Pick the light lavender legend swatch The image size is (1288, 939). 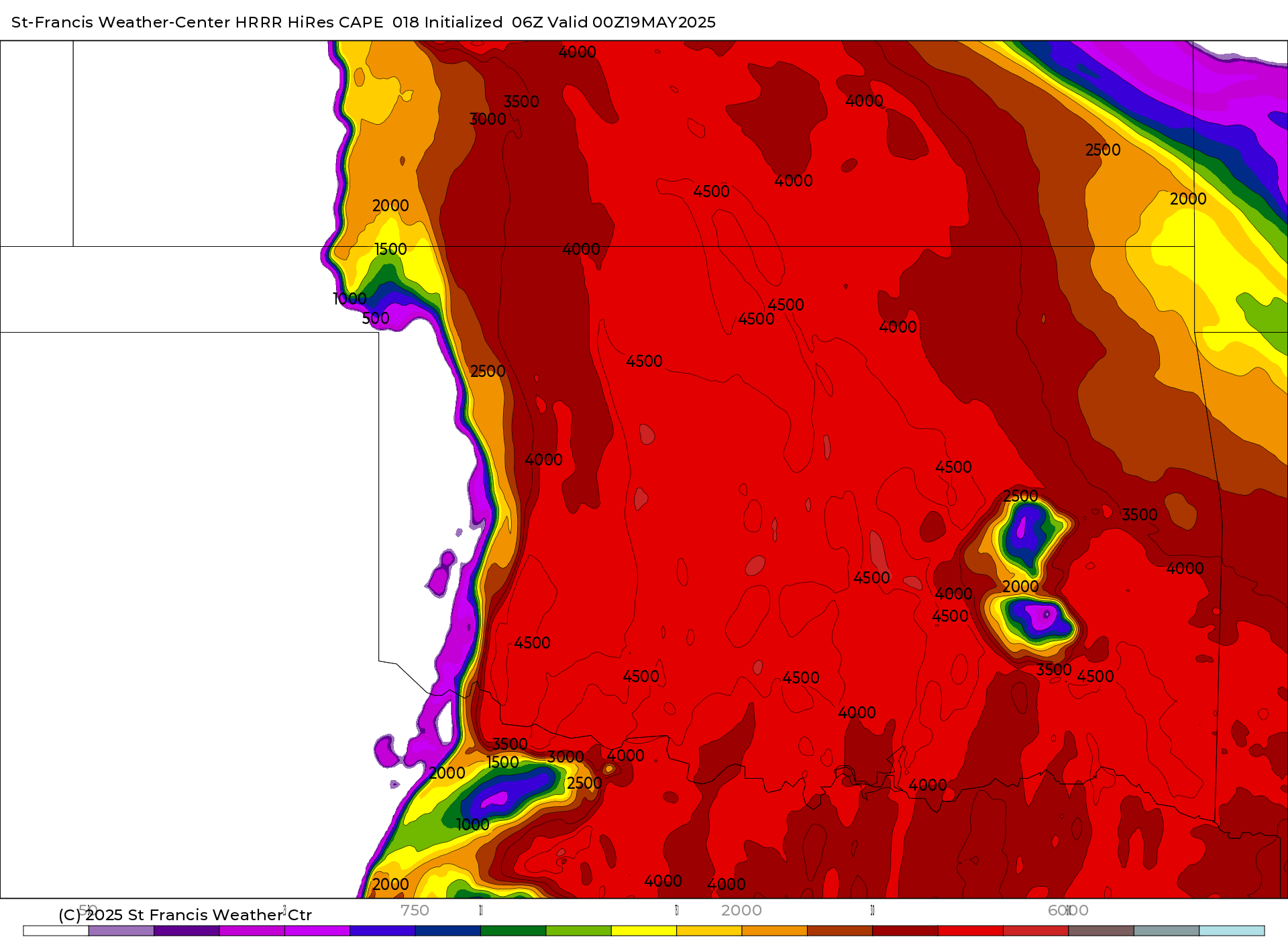[x=121, y=931]
